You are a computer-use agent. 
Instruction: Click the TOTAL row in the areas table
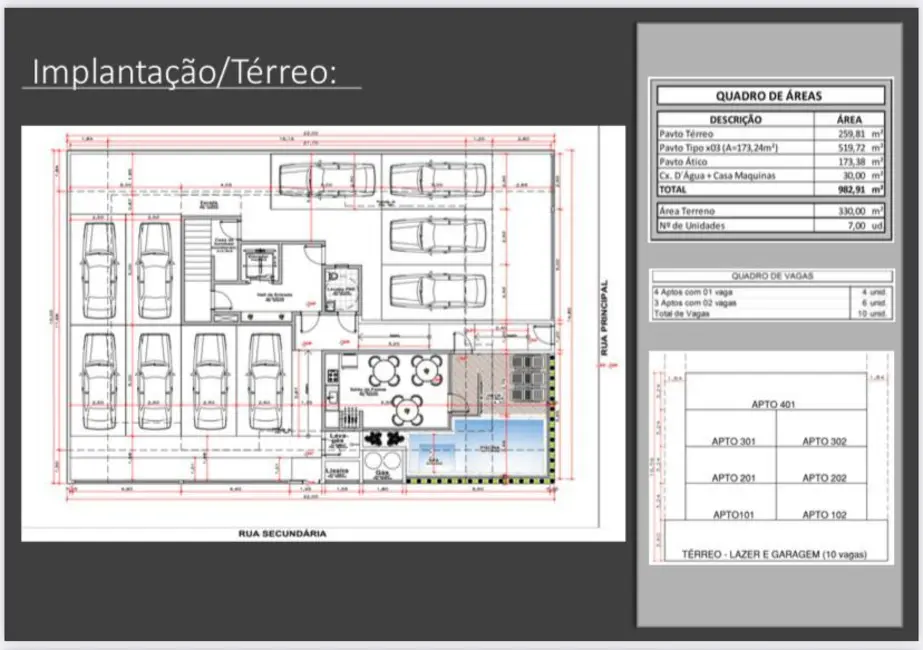tap(768, 189)
